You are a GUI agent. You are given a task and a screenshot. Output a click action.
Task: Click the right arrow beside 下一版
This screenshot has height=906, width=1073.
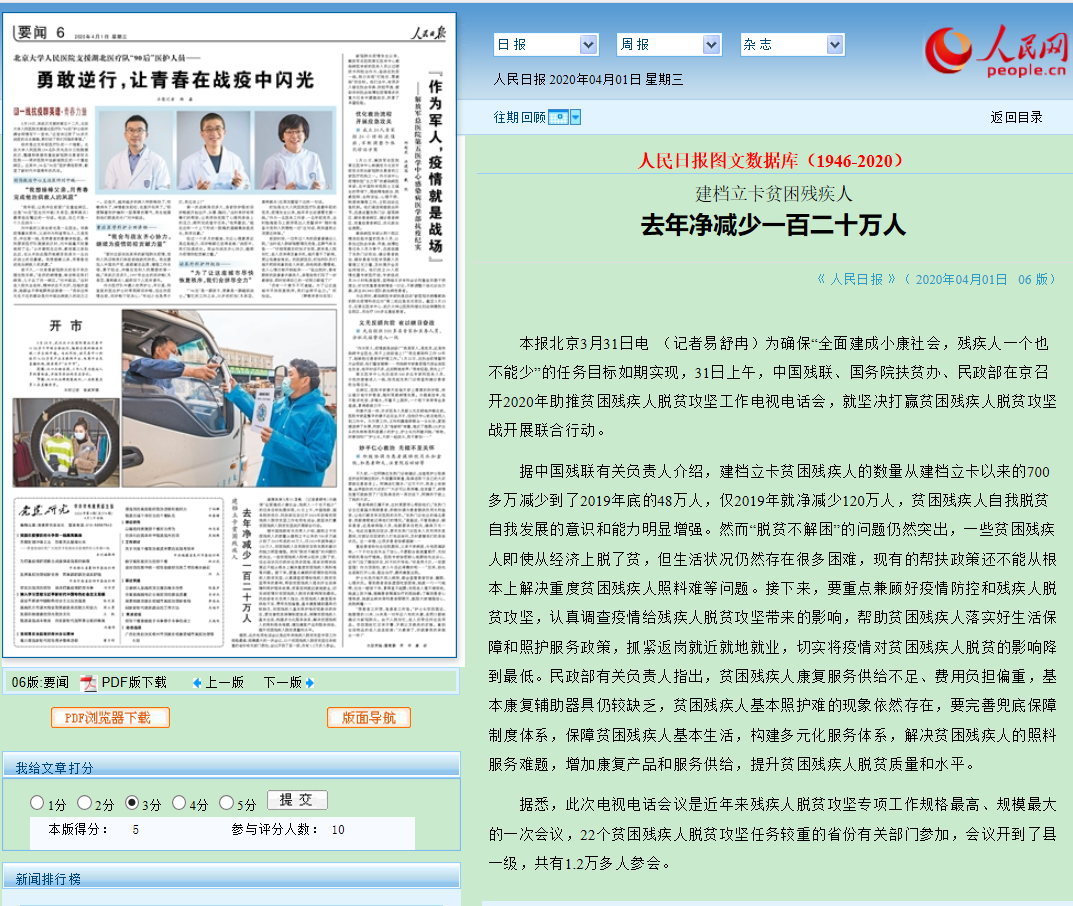[x=310, y=683]
